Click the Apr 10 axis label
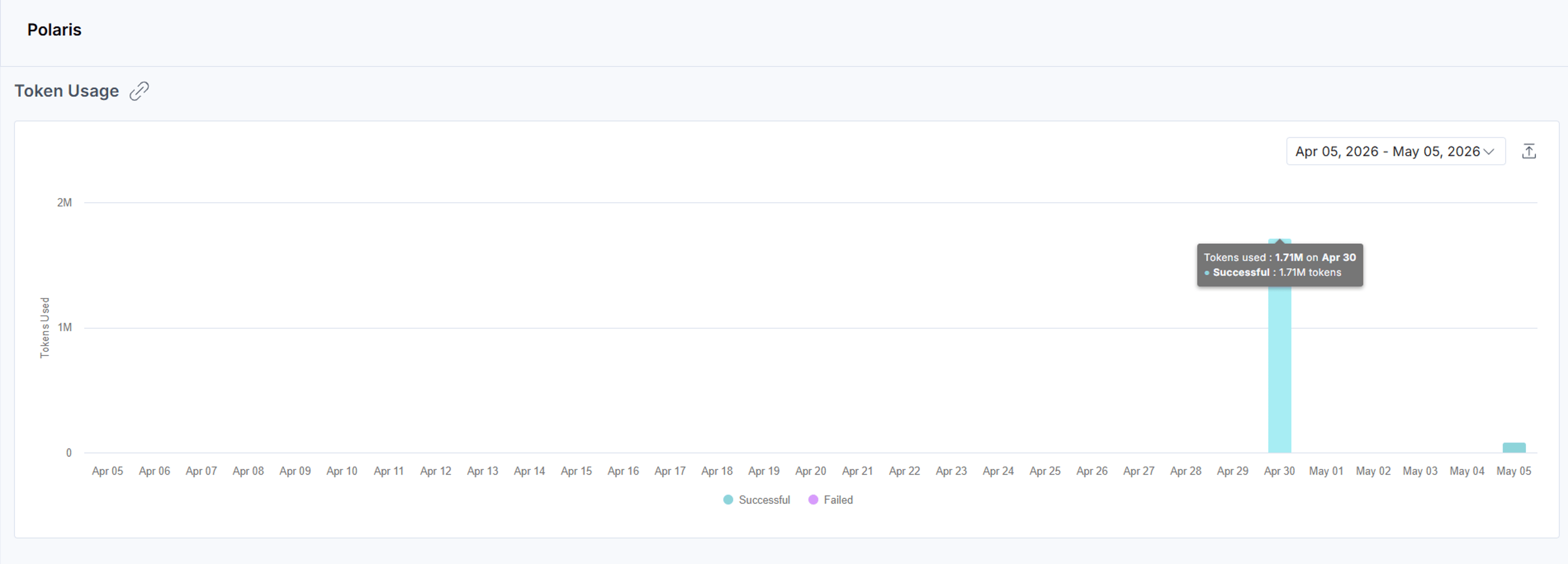1568x564 pixels. [341, 471]
